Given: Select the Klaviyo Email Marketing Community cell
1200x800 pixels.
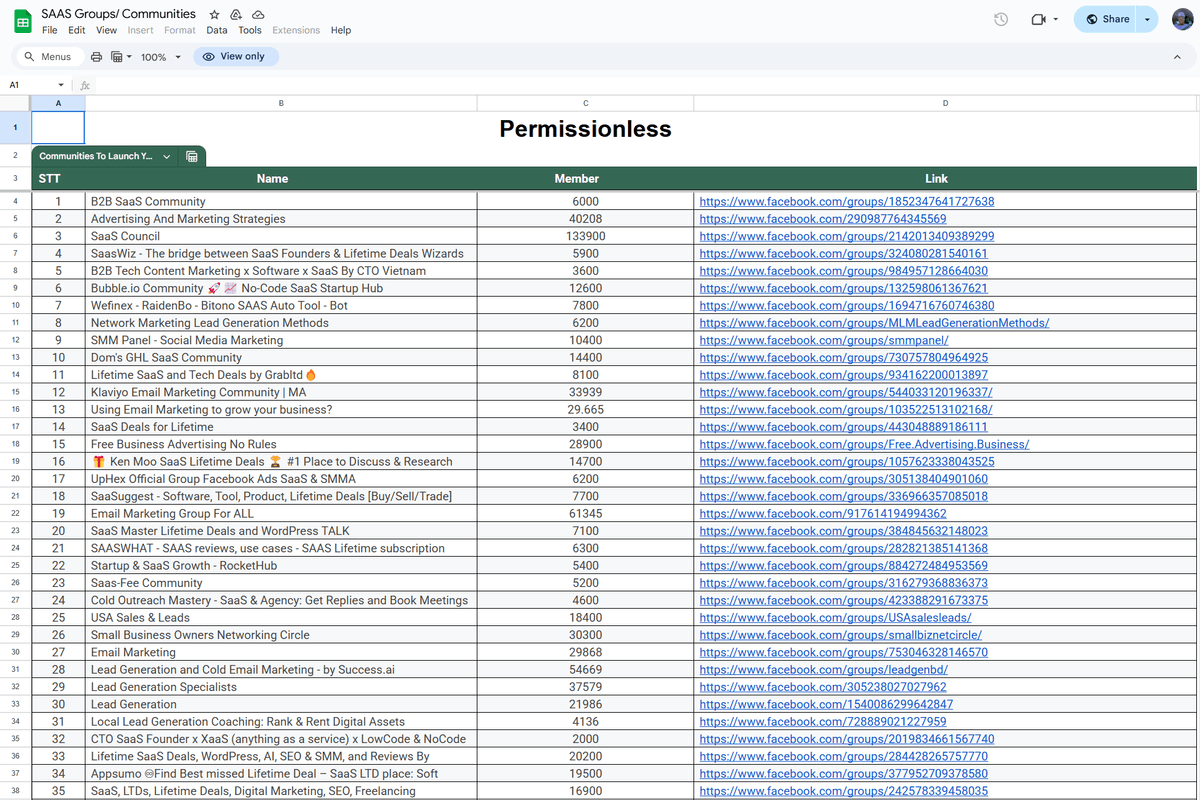Looking at the screenshot, I should [281, 392].
